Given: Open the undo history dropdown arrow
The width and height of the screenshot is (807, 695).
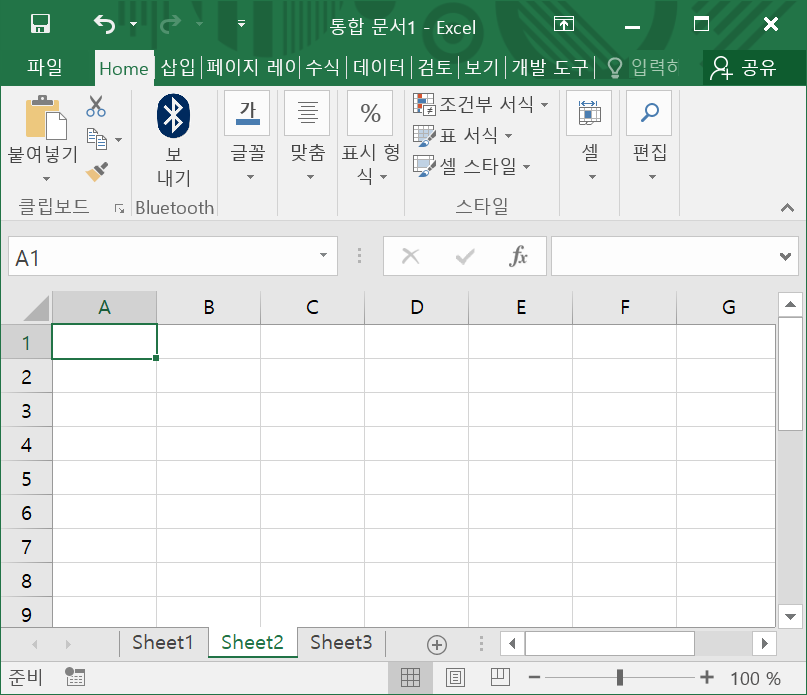Looking at the screenshot, I should point(133,24).
